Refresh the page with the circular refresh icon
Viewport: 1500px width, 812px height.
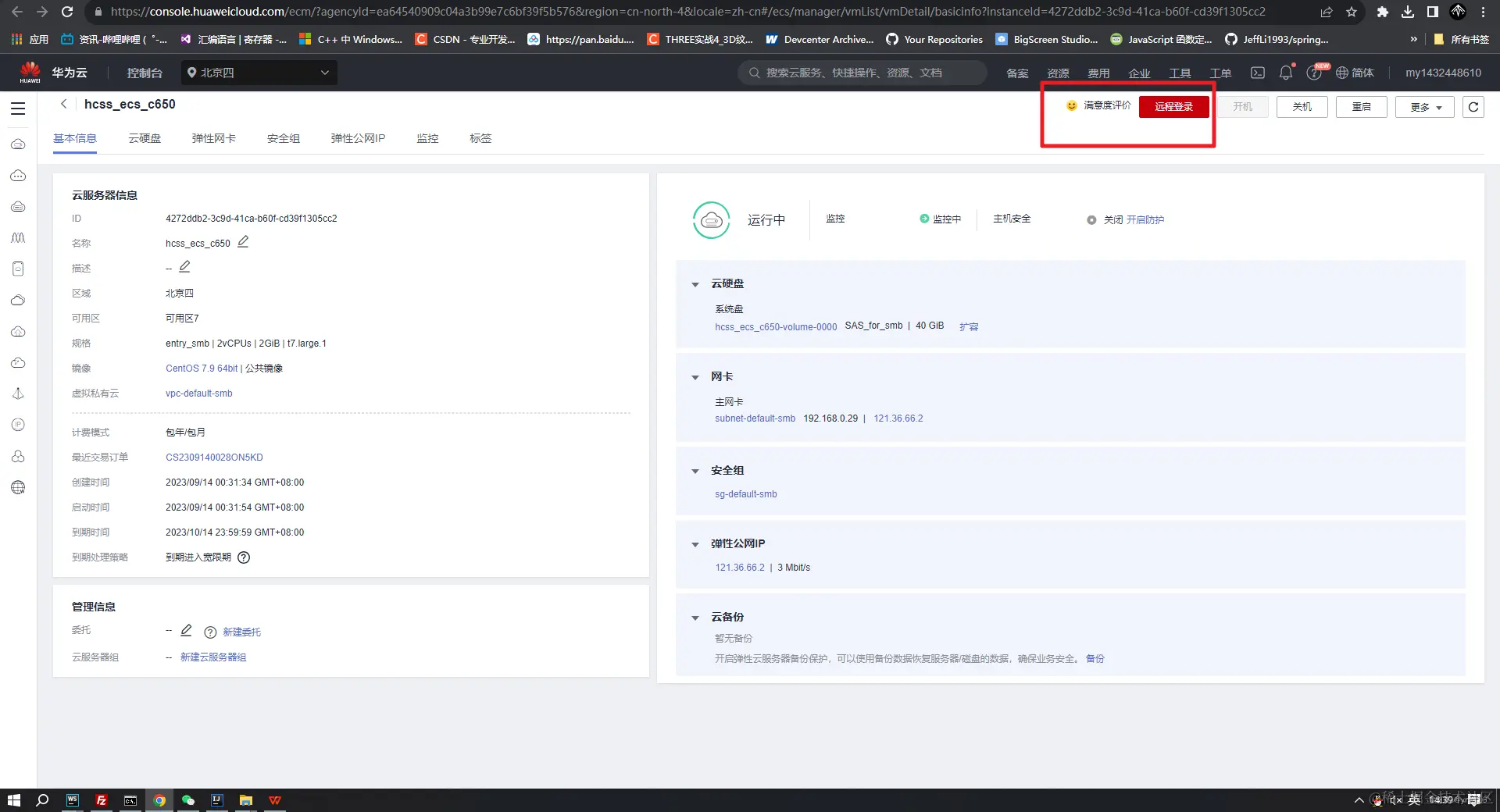[x=1473, y=107]
